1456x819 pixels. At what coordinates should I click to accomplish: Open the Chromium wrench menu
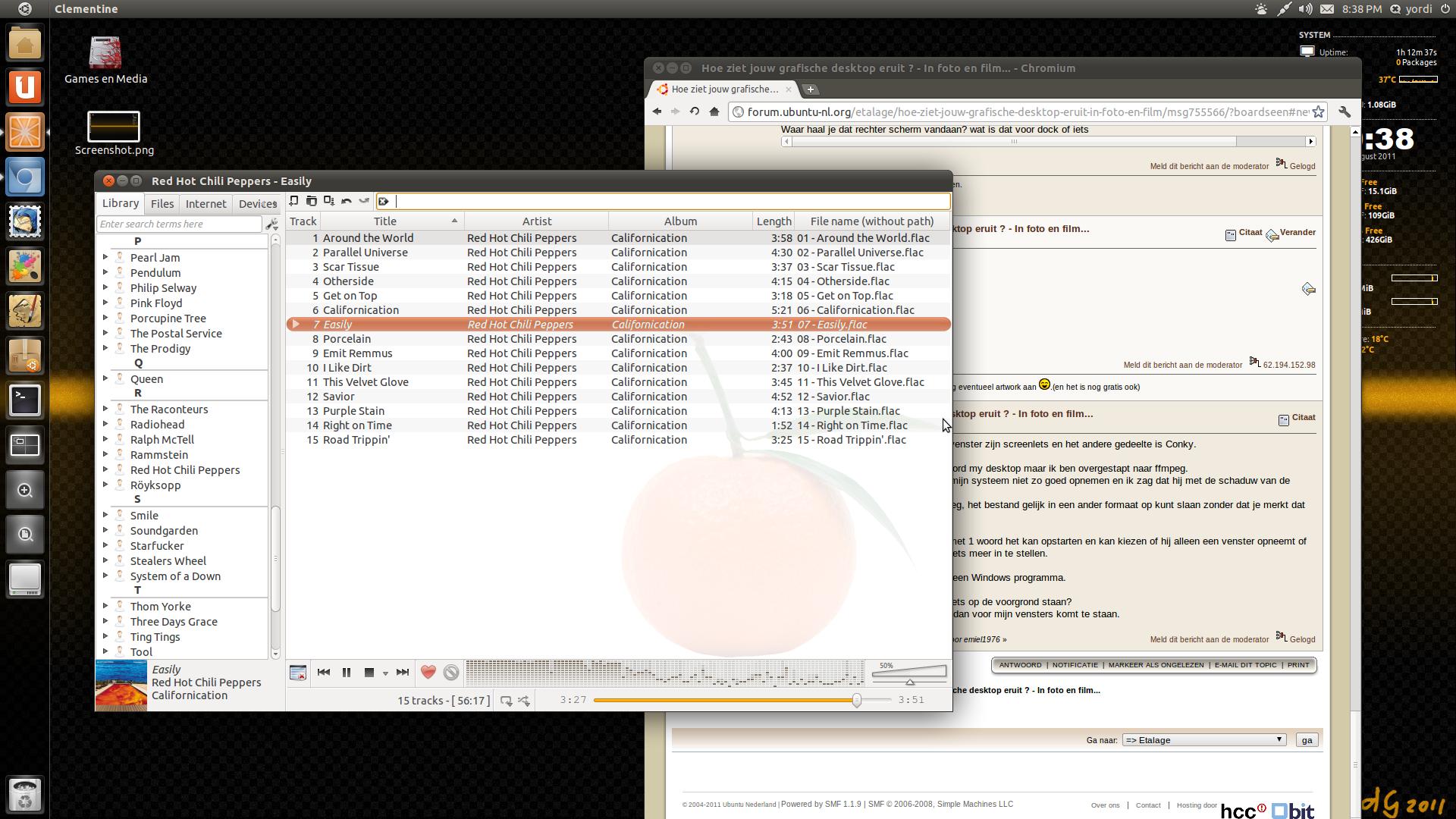point(1345,112)
